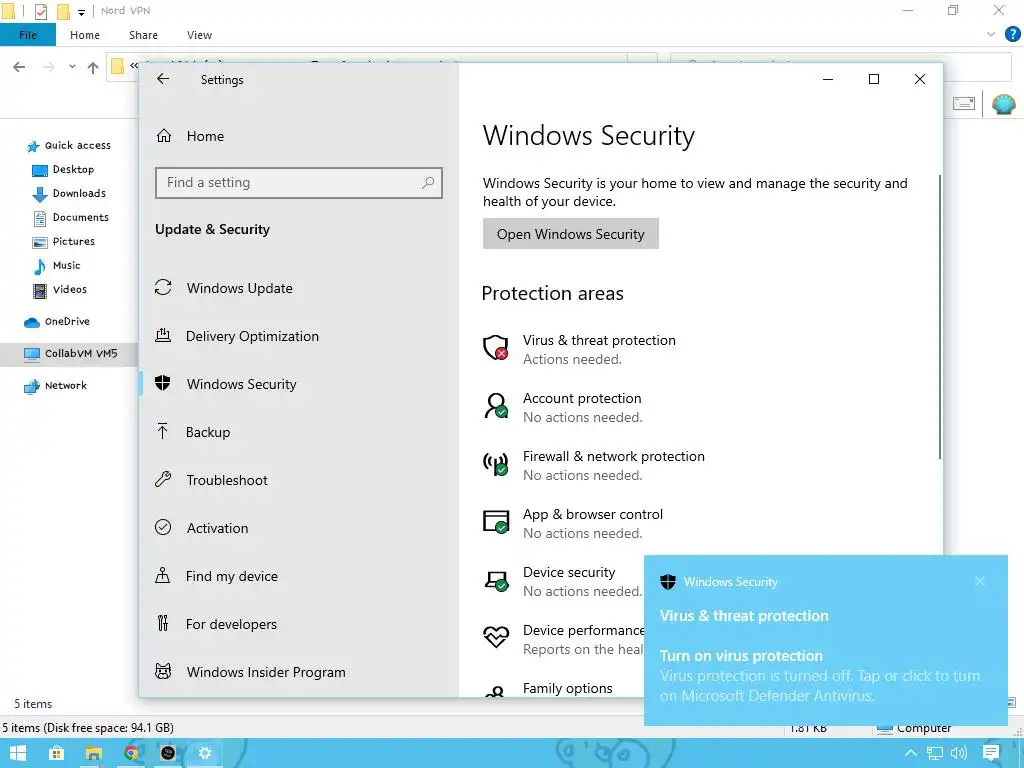Viewport: 1024px width, 768px height.
Task: Click the Settings gear taskbar icon
Action: click(205, 753)
